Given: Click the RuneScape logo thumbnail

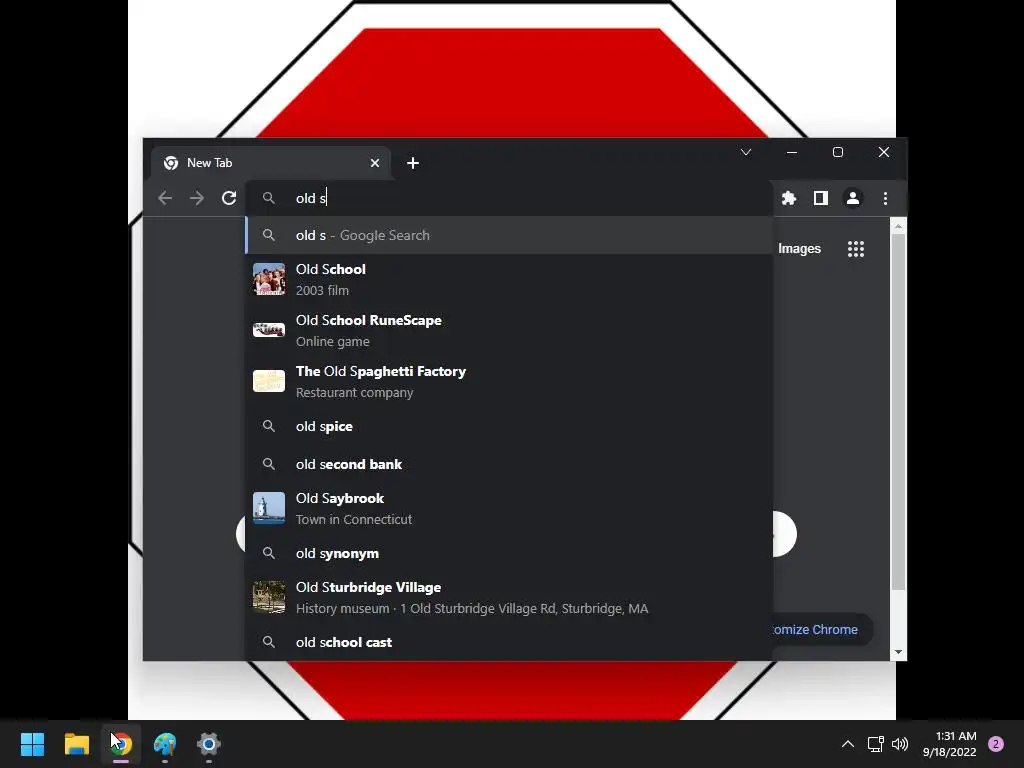Looking at the screenshot, I should tap(269, 330).
